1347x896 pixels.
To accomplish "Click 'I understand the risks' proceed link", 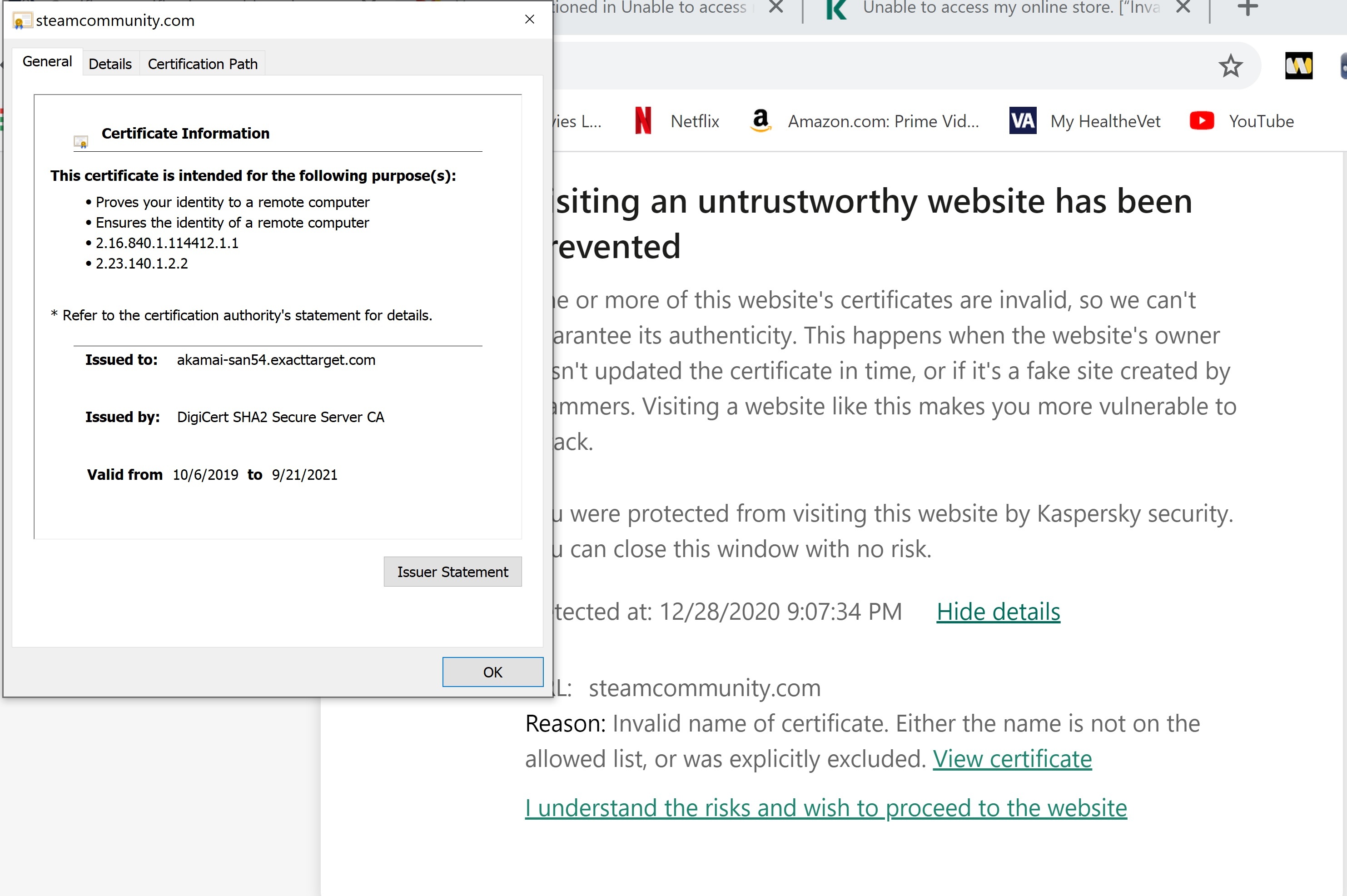I will [825, 809].
